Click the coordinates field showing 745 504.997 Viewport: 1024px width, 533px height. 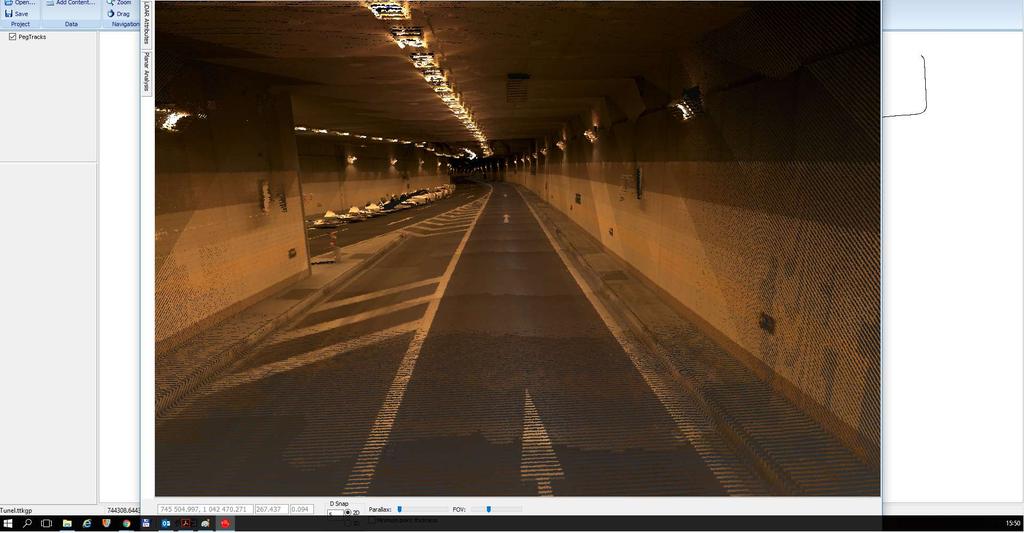(x=204, y=509)
